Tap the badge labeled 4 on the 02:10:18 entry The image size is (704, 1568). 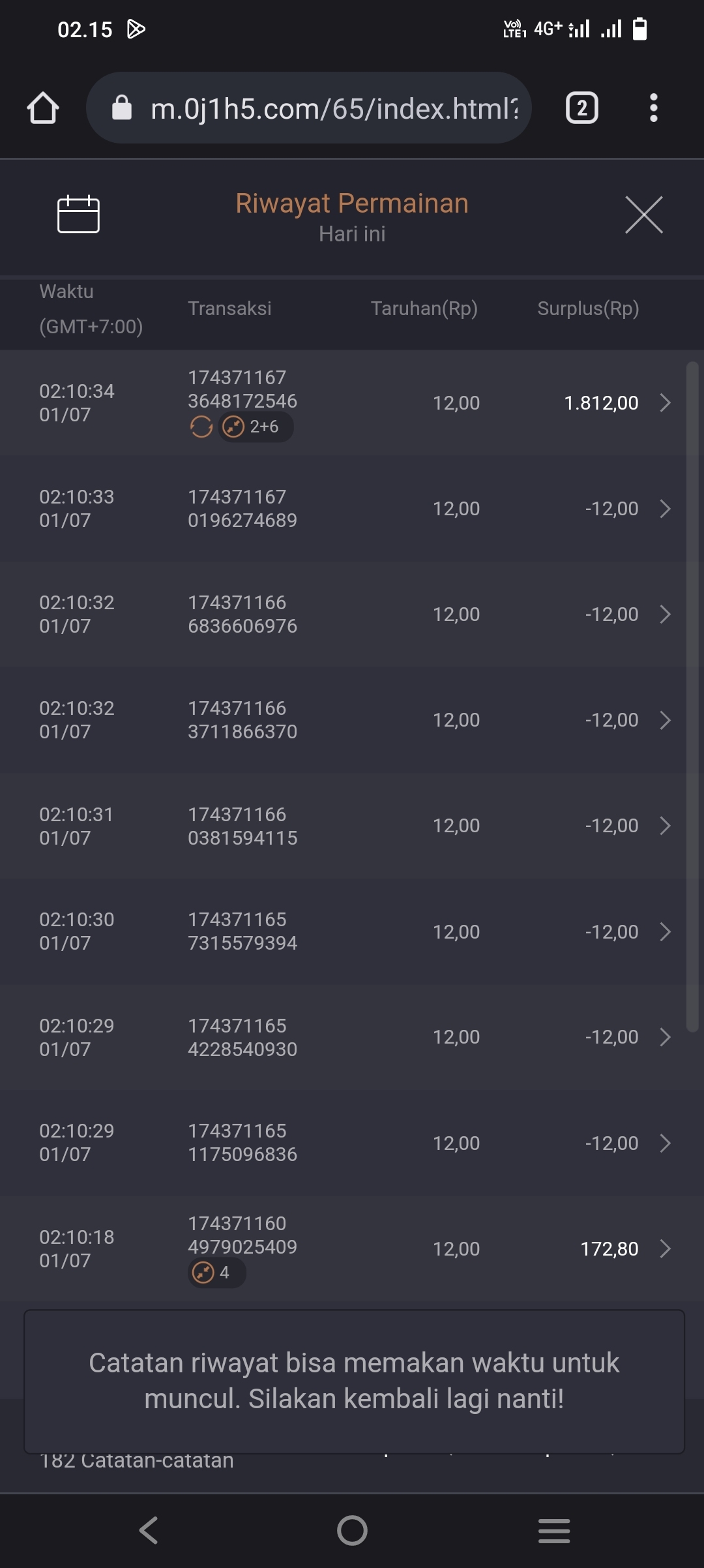click(216, 1273)
